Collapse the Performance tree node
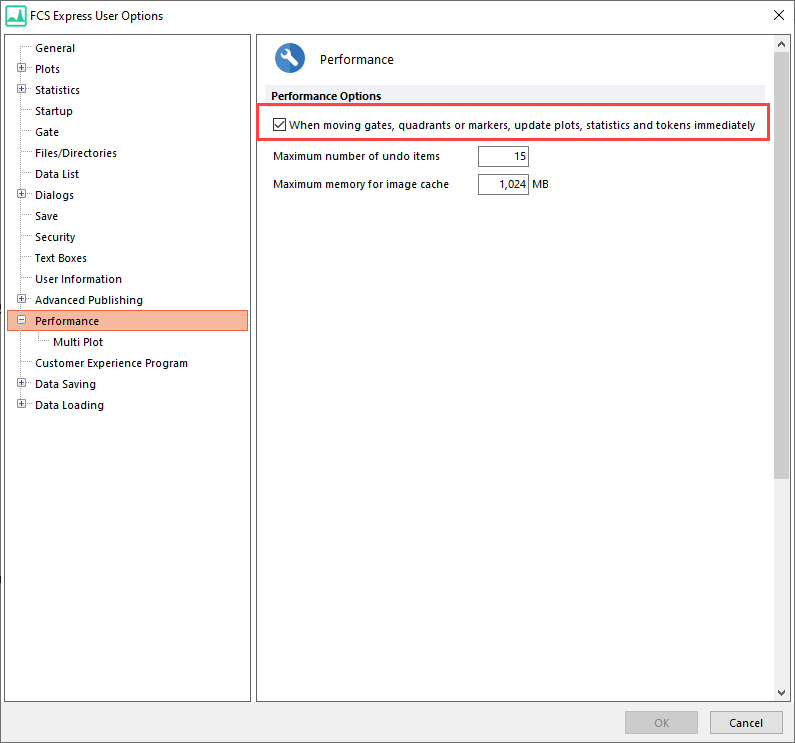The image size is (795, 743). (x=21, y=320)
